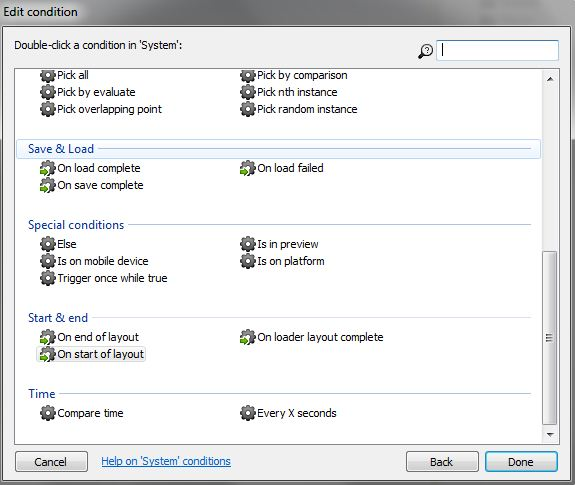Click the scrollbar up arrow
This screenshot has width=575, height=485.
tap(550, 79)
